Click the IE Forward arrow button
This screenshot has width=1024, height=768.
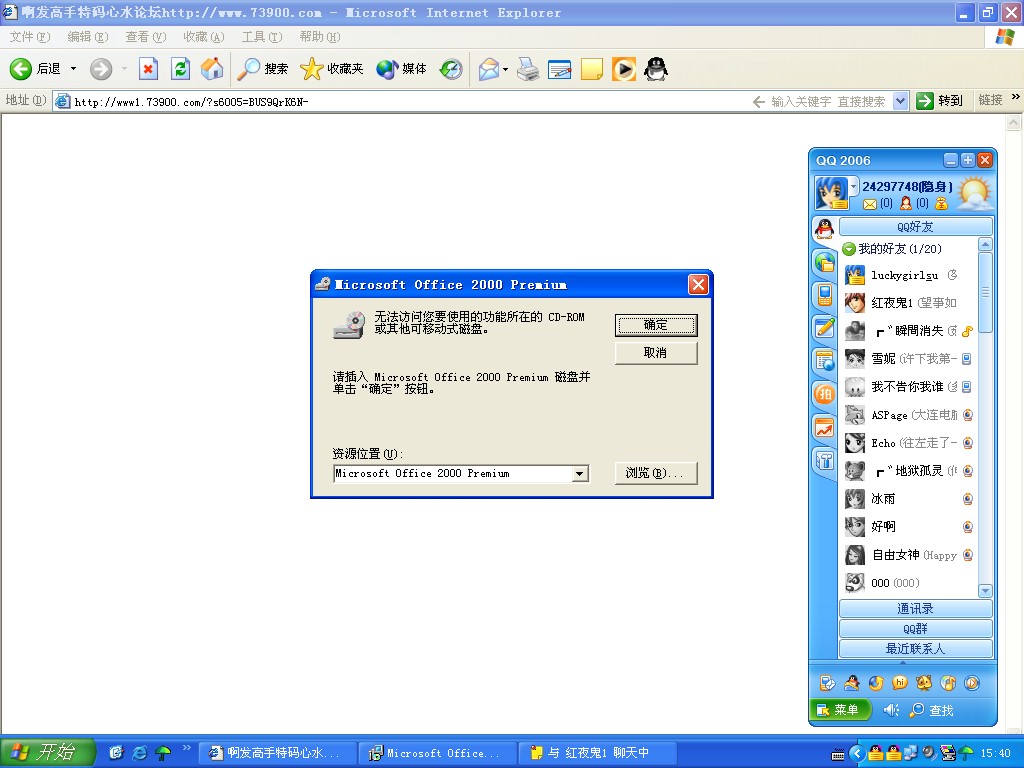[101, 69]
